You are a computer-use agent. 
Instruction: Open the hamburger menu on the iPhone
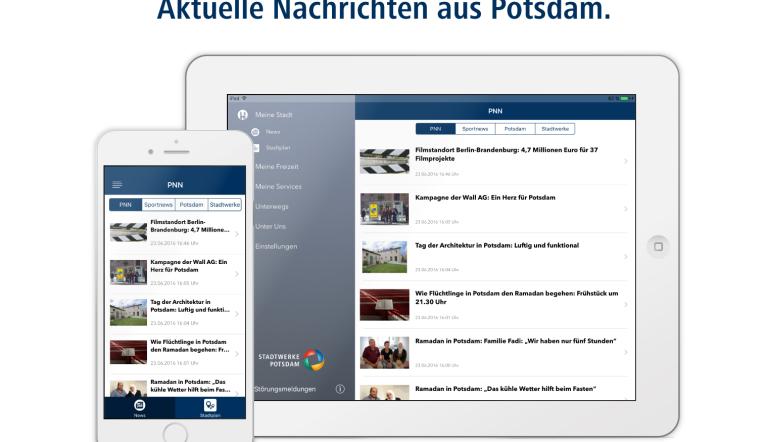[x=117, y=184]
